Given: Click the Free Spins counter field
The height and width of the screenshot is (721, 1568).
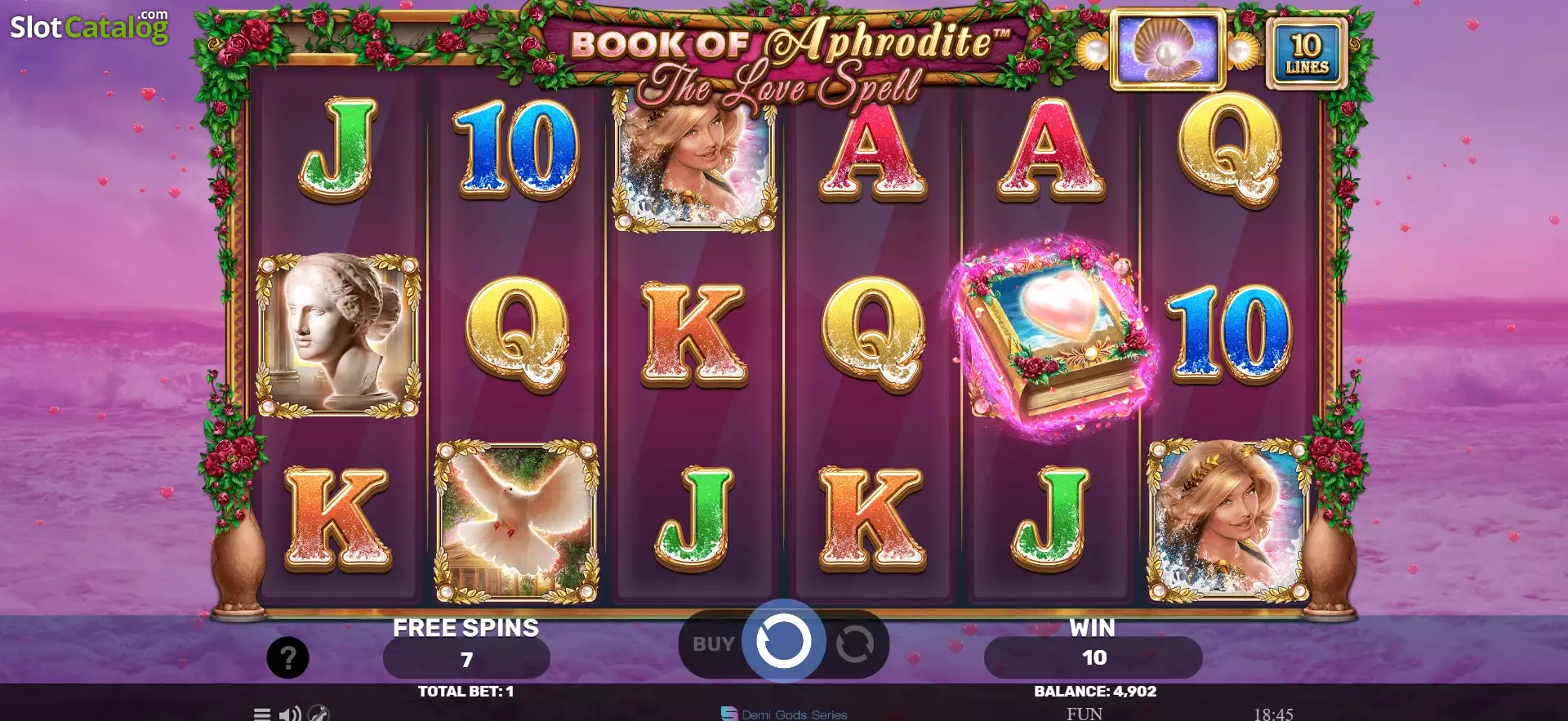Looking at the screenshot, I should [466, 659].
